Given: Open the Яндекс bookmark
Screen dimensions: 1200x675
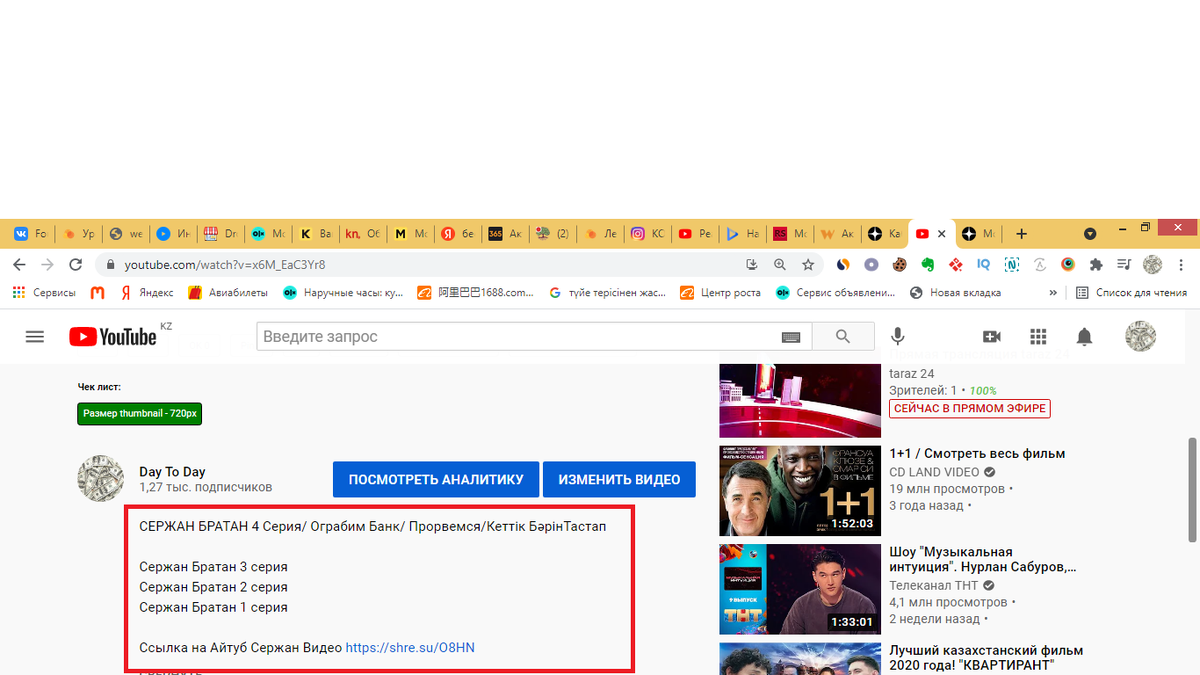Looking at the screenshot, I should [146, 293].
